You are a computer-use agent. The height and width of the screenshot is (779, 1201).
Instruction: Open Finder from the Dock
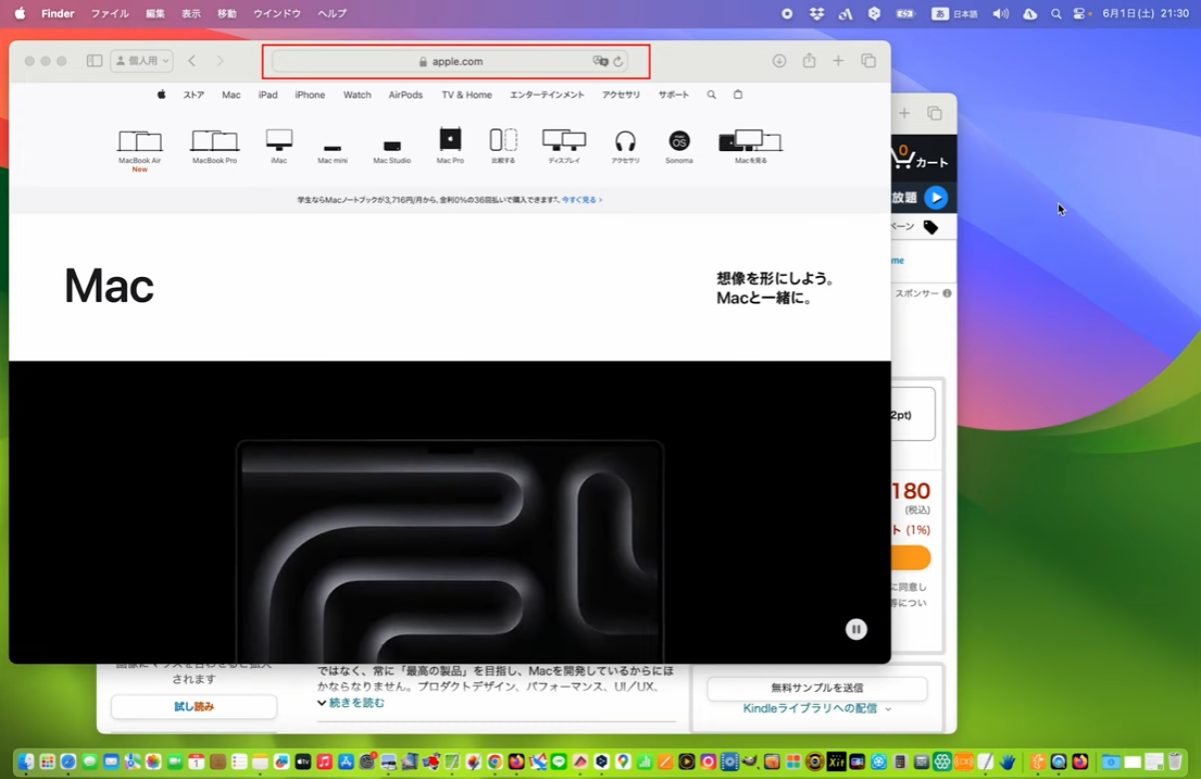(25, 761)
